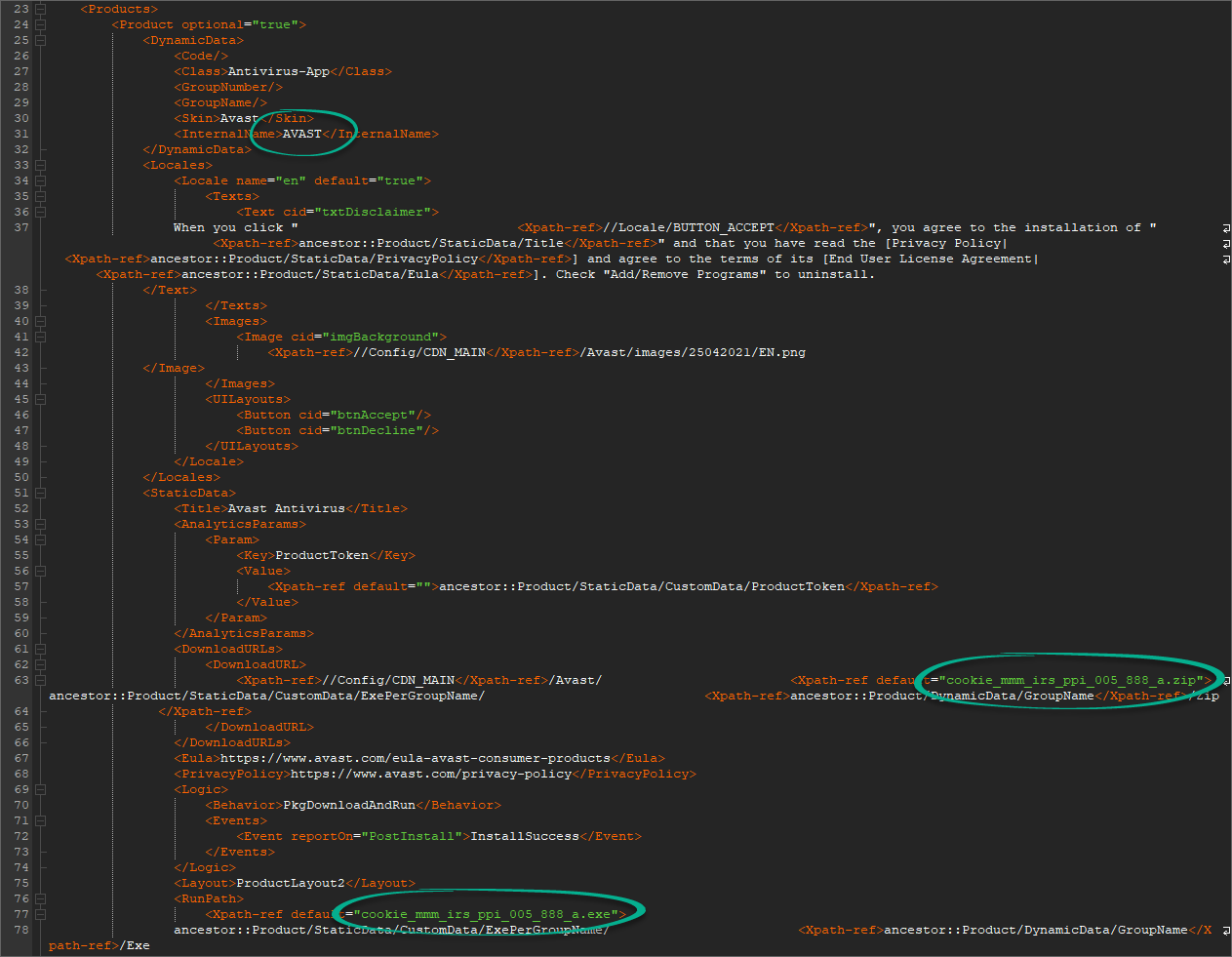Click the "InstallSuccess" event text
The width and height of the screenshot is (1232, 957).
(525, 836)
